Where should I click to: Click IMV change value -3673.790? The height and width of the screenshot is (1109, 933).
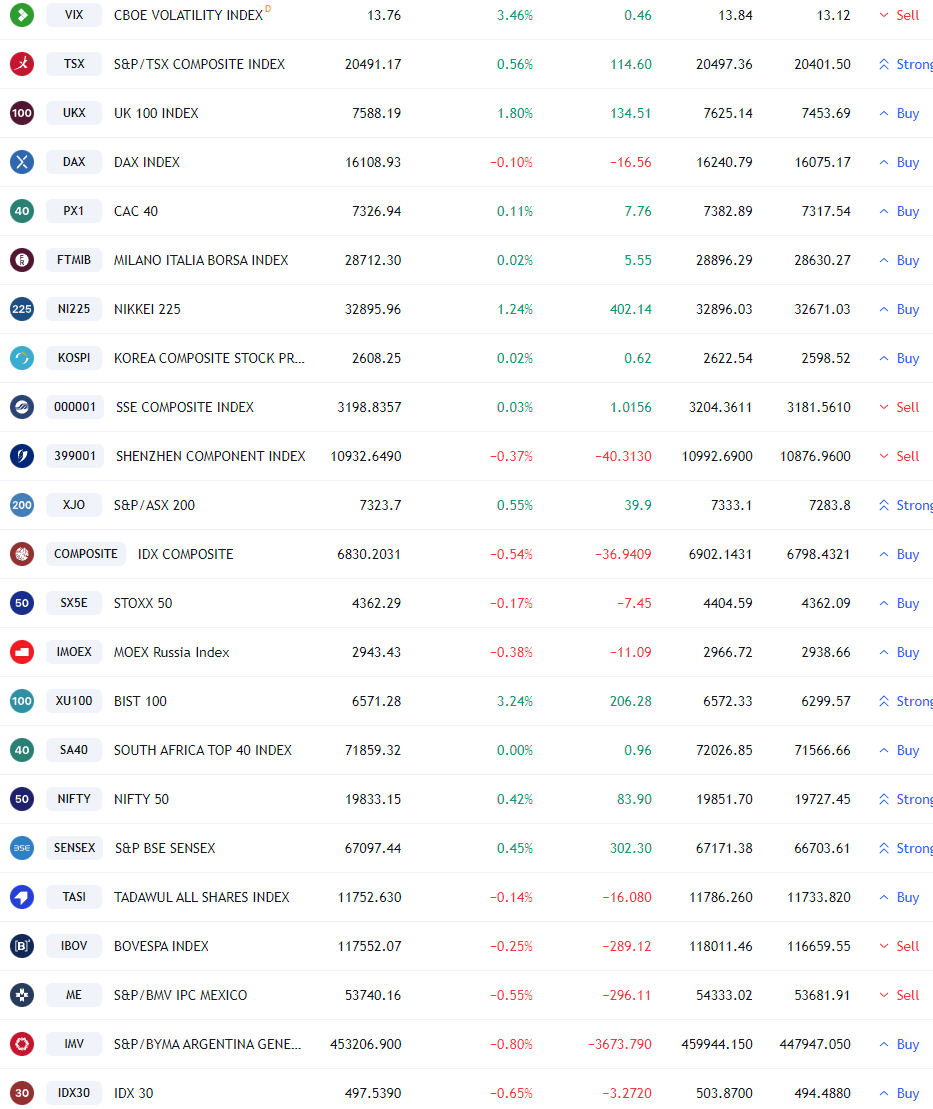click(620, 1045)
